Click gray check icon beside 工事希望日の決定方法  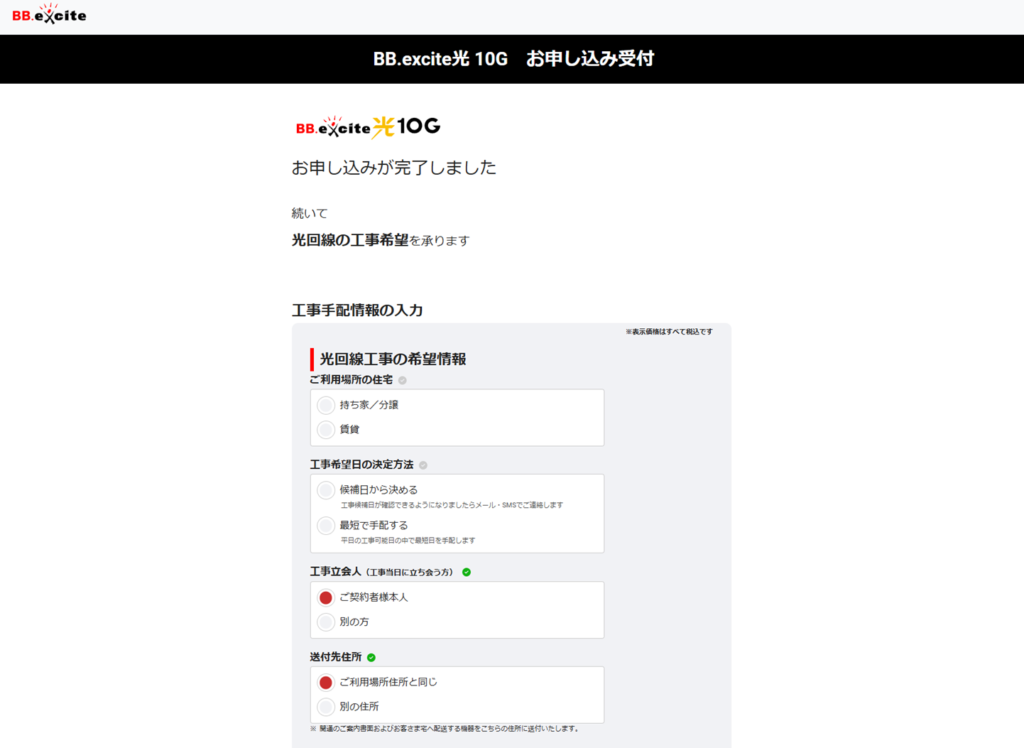tap(423, 465)
